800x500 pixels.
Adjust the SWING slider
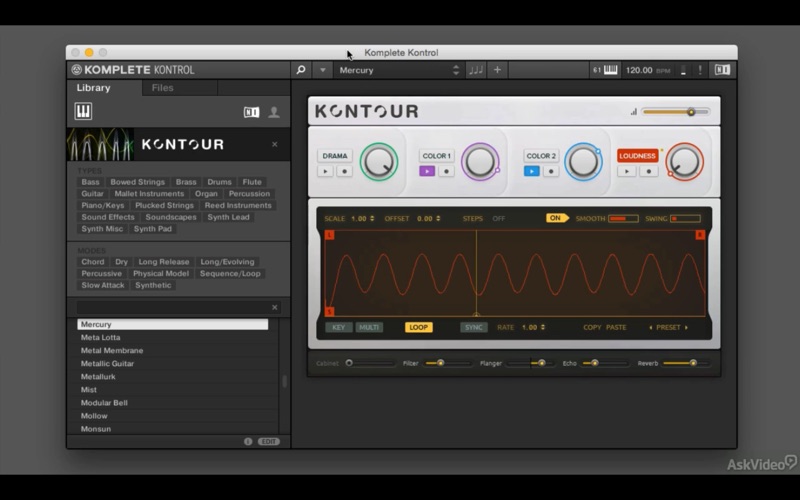[x=685, y=218]
